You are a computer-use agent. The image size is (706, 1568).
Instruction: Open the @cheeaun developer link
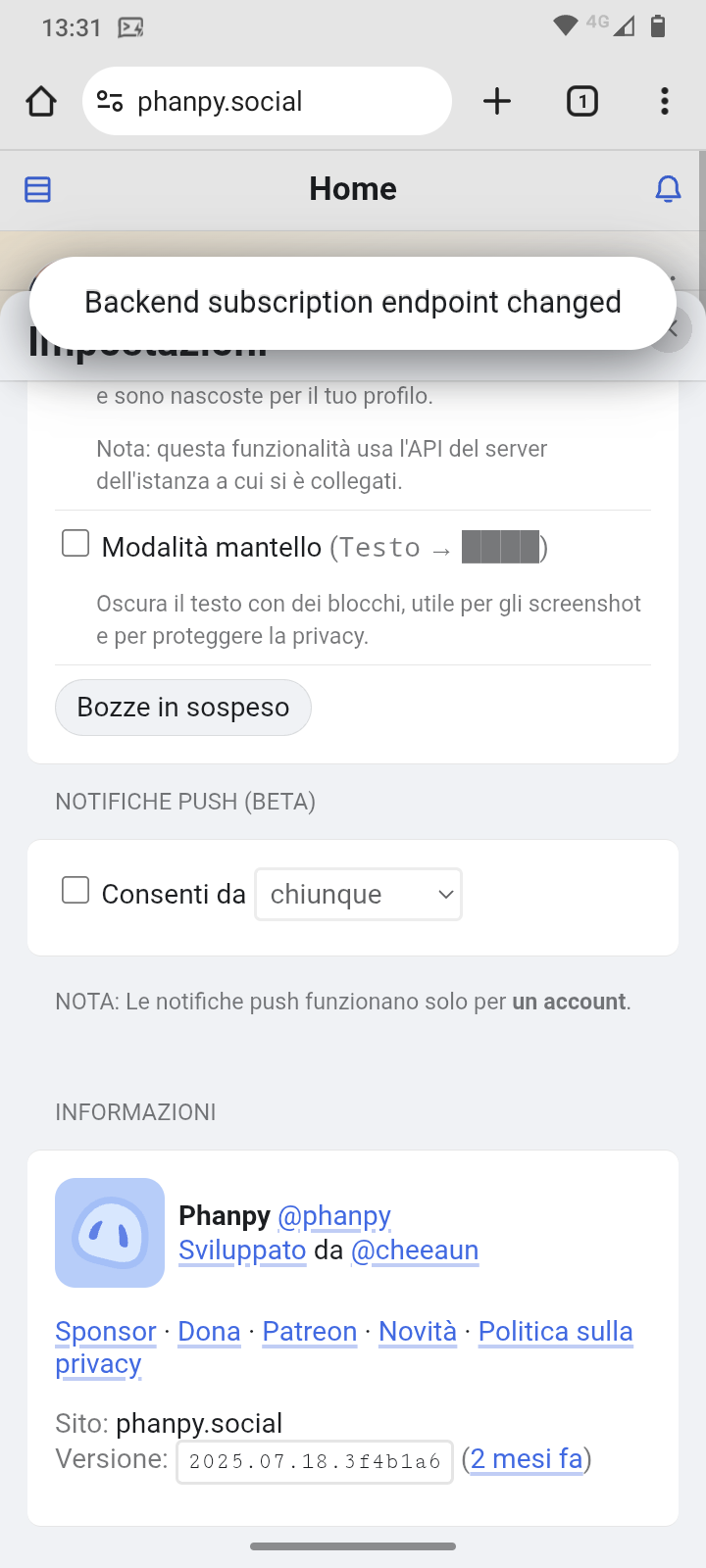click(x=415, y=1250)
